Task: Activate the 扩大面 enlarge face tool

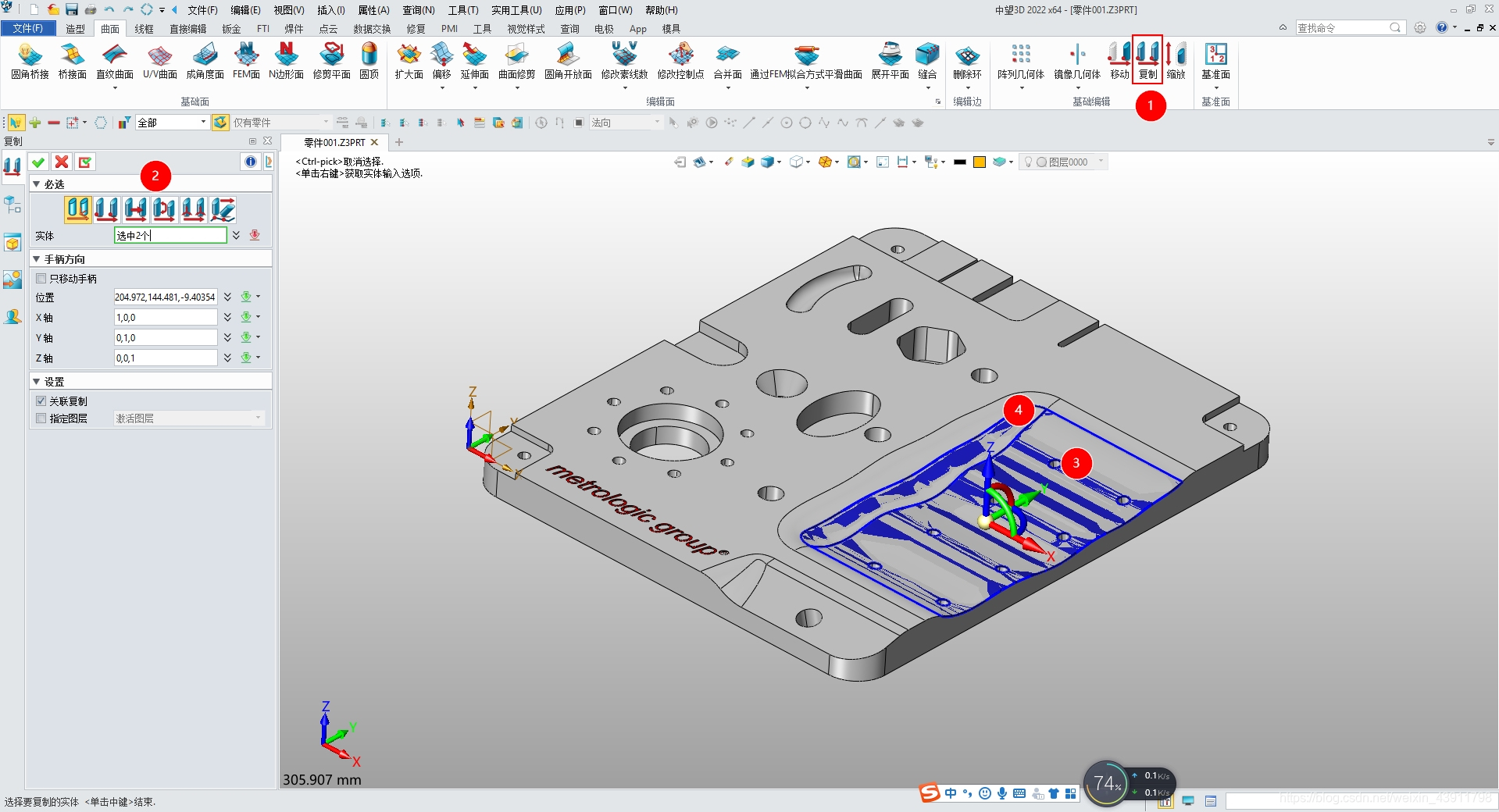Action: click(x=409, y=61)
